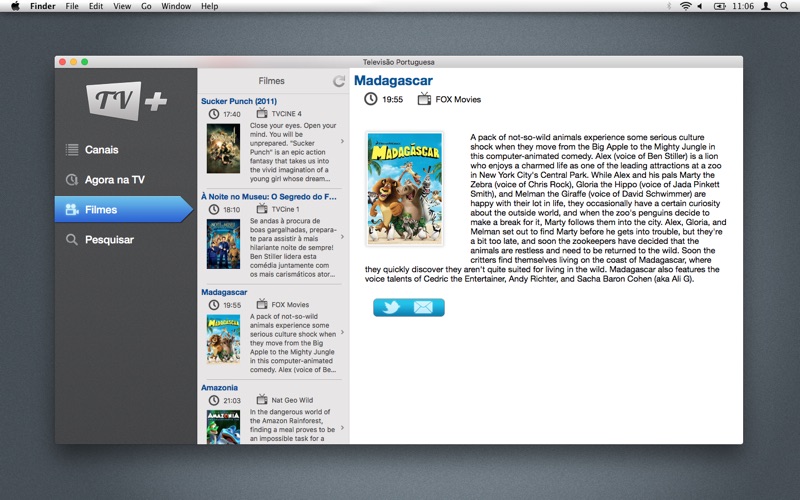Click the Wi-Fi status icon
Screen dimensions: 800x500
coord(686,6)
